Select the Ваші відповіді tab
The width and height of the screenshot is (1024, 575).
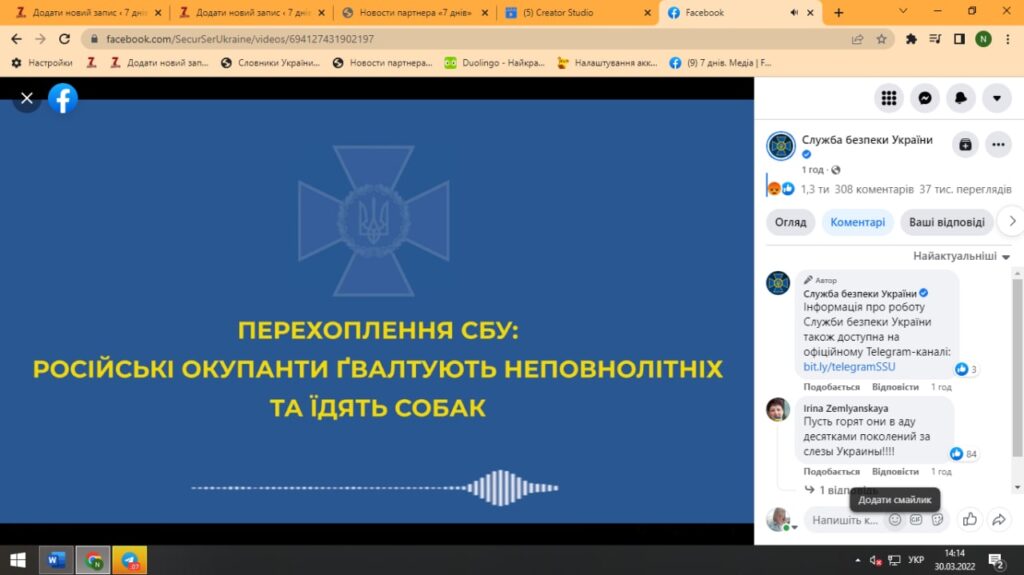946,222
